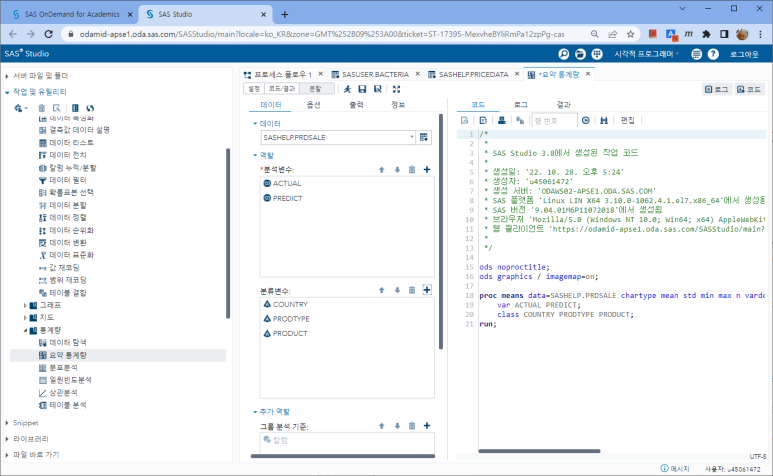Add a column to 분석변수 with plus icon

coord(427,170)
